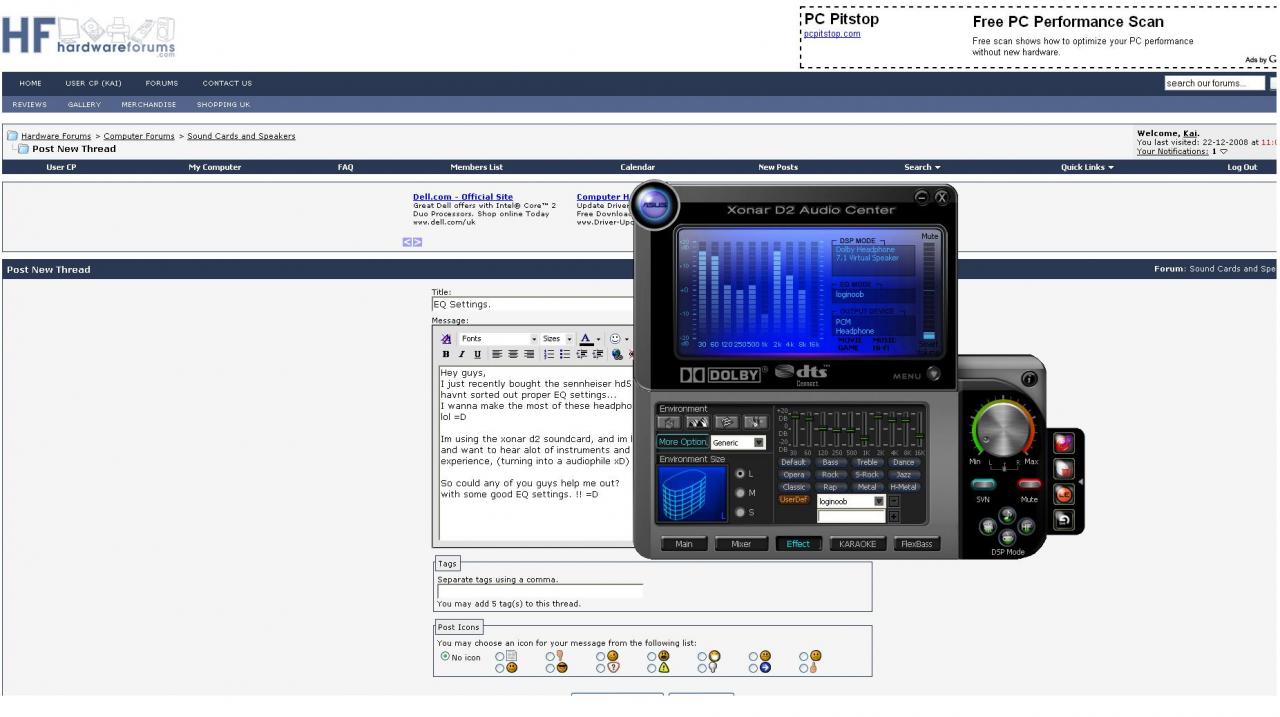Select the No icon post option
Screen dimensions: 1280x717
[x=445, y=657]
